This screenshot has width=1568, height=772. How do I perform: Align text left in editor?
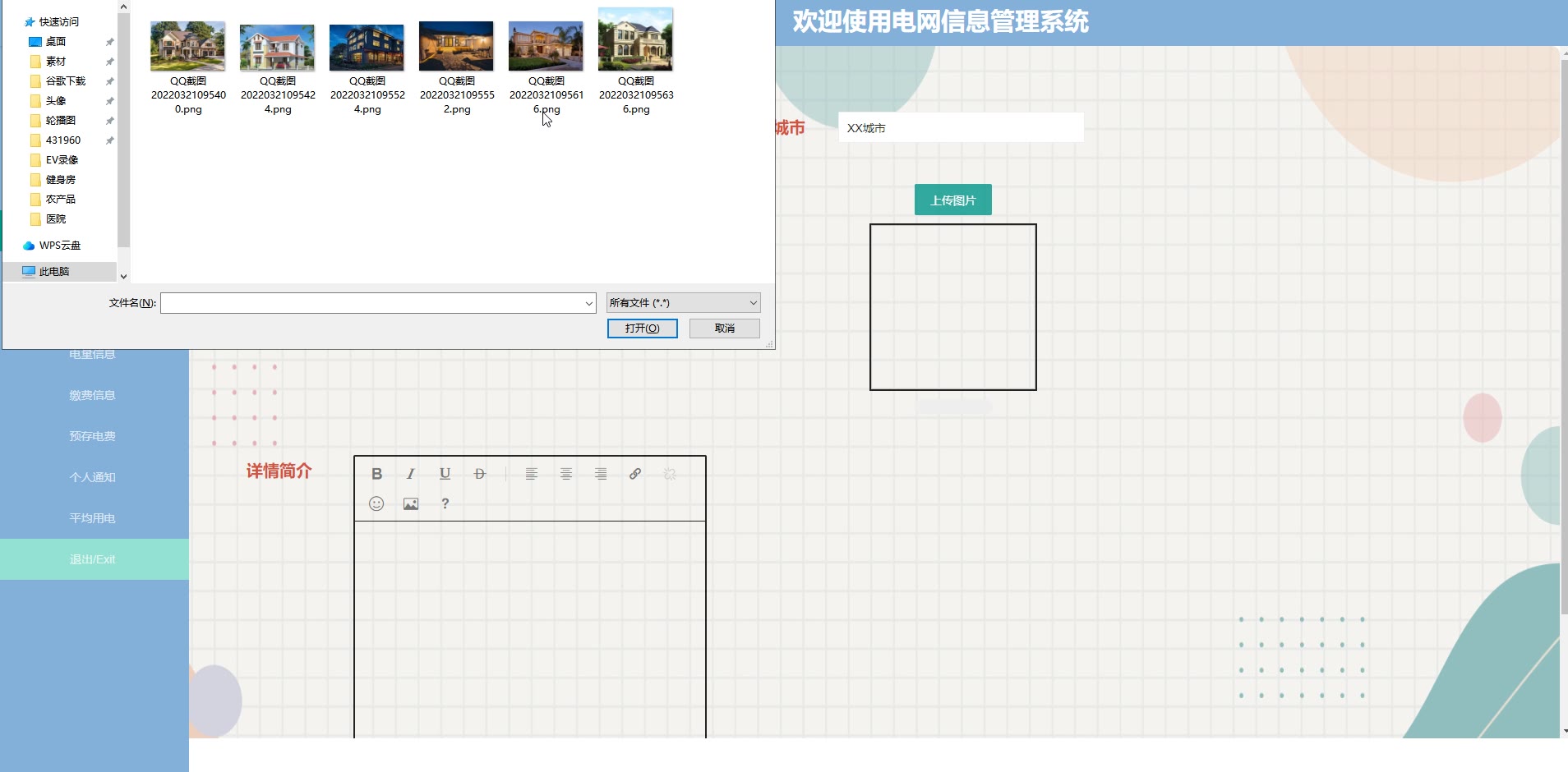(x=532, y=474)
